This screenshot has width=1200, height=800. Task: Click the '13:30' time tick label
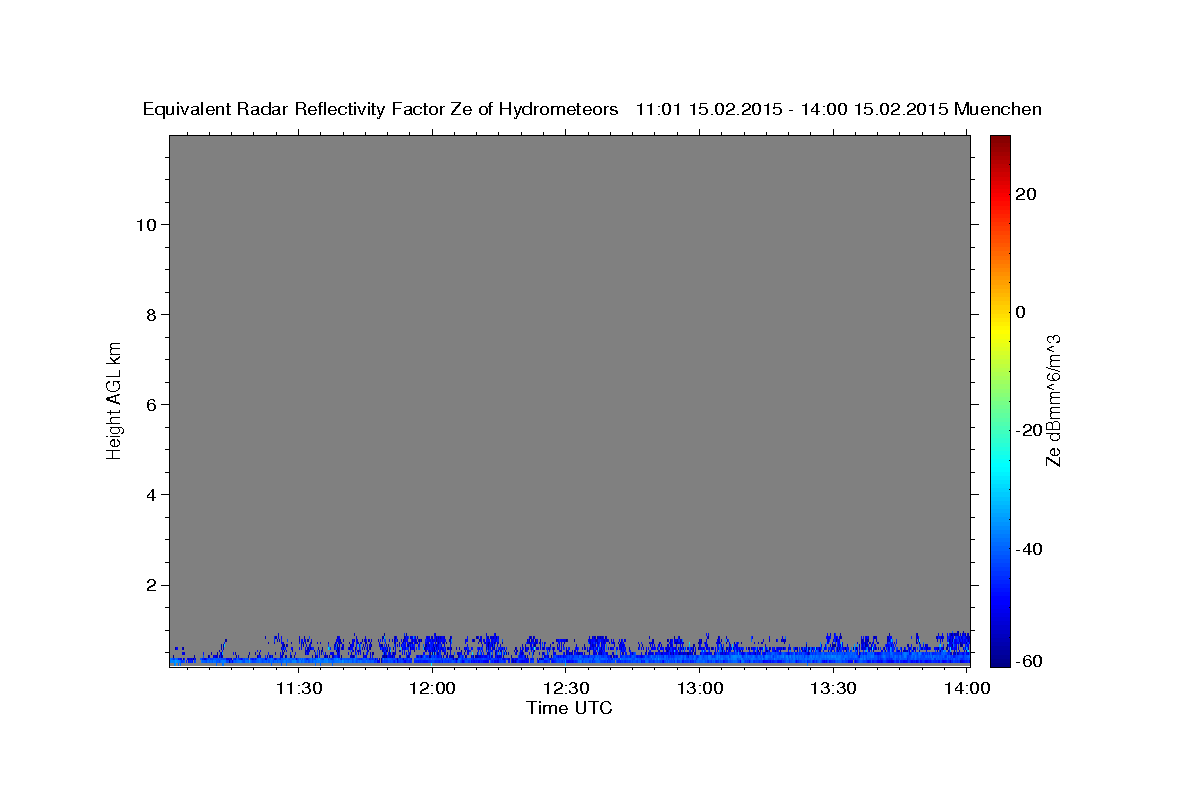tap(833, 688)
